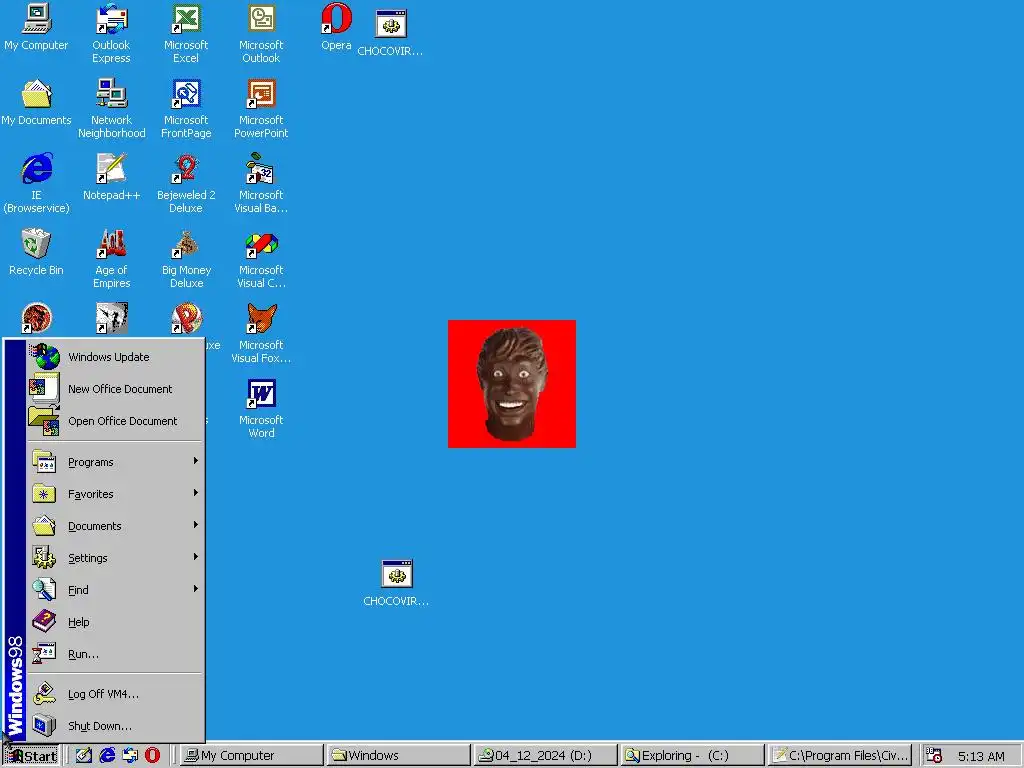Select the Bejeweled 2 Deluxe shortcut
The height and width of the screenshot is (768, 1024).
click(x=186, y=184)
